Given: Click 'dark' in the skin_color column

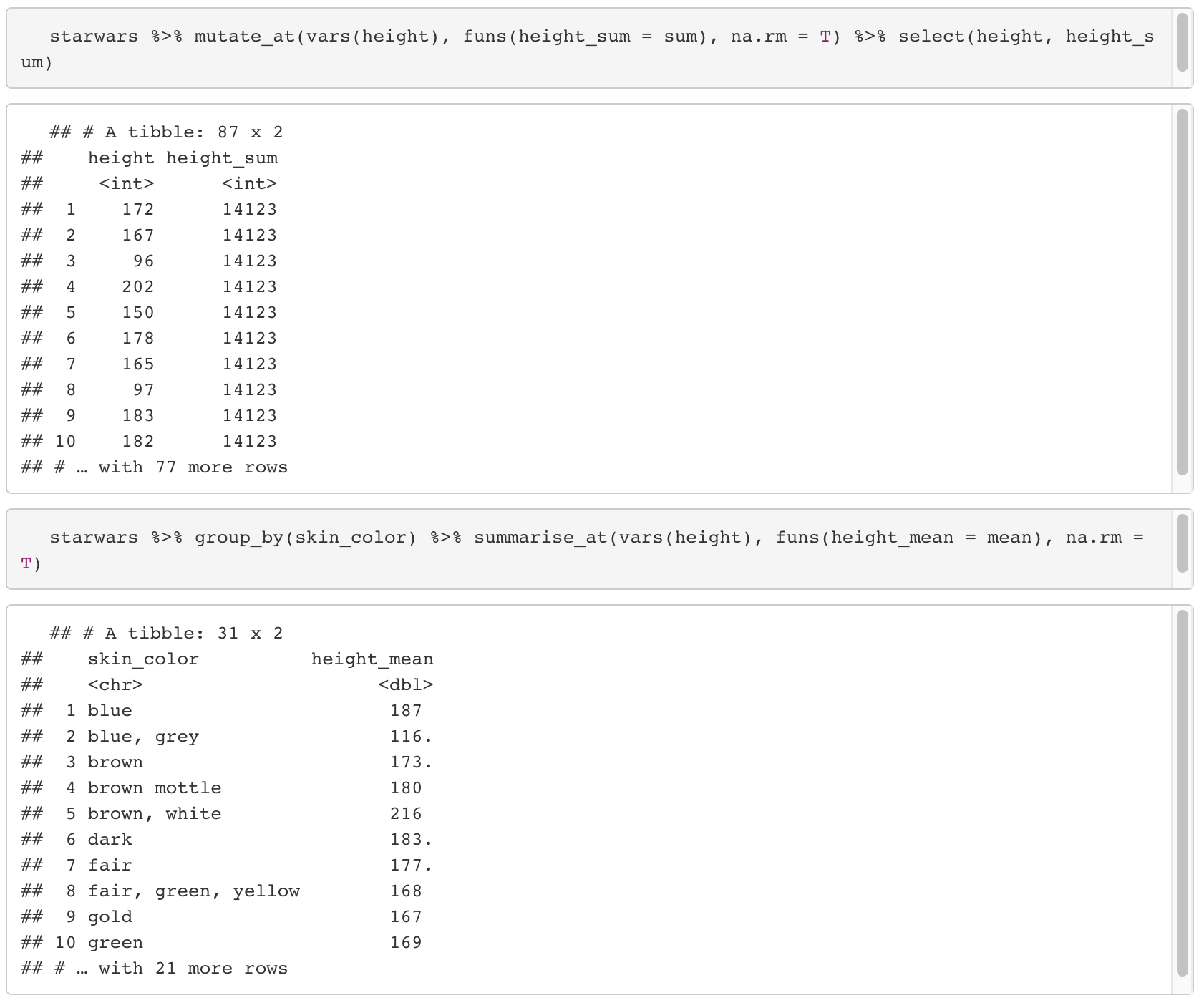Looking at the screenshot, I should click(110, 840).
